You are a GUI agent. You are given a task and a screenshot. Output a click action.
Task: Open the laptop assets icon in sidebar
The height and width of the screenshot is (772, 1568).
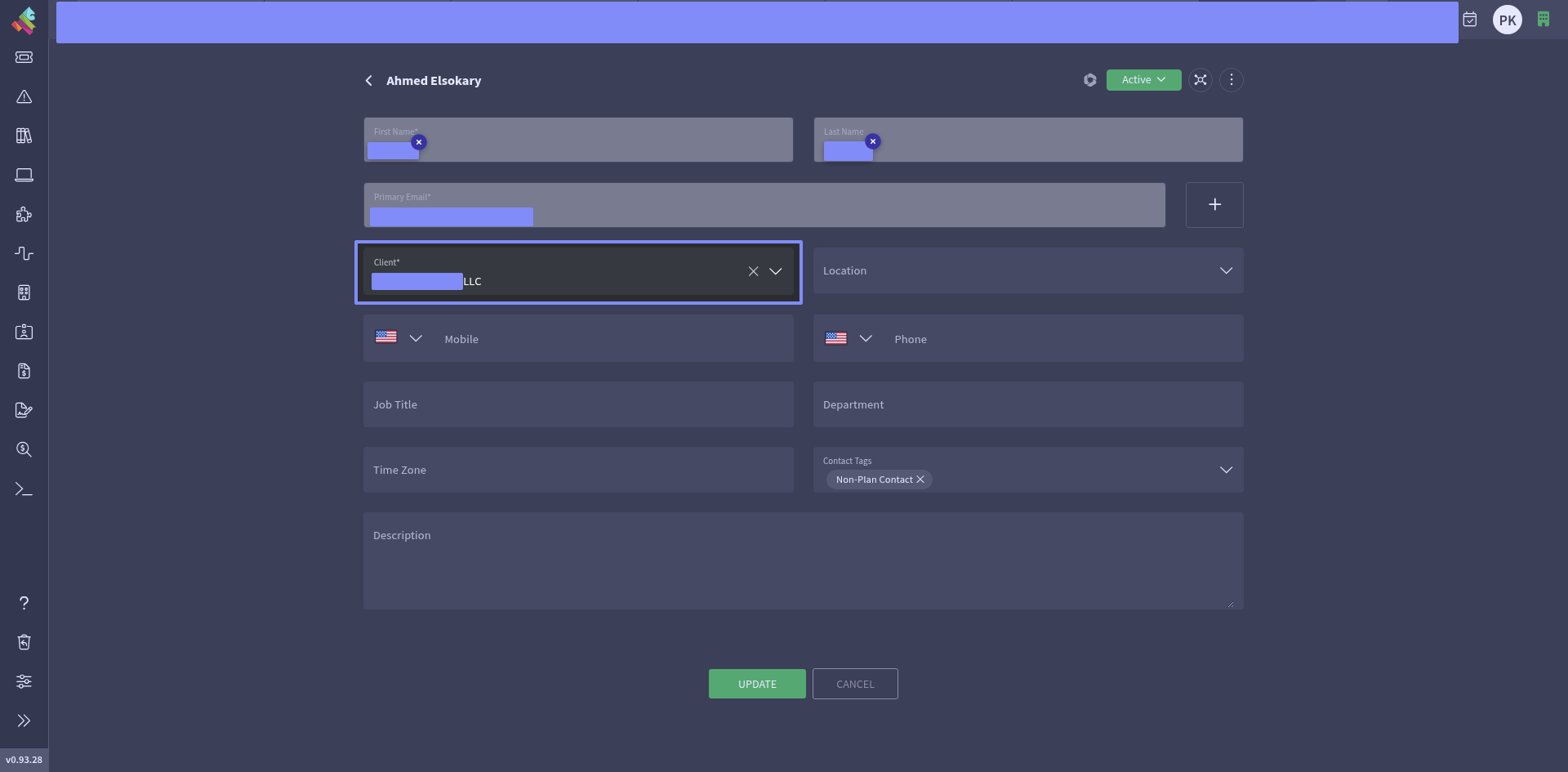(x=24, y=175)
